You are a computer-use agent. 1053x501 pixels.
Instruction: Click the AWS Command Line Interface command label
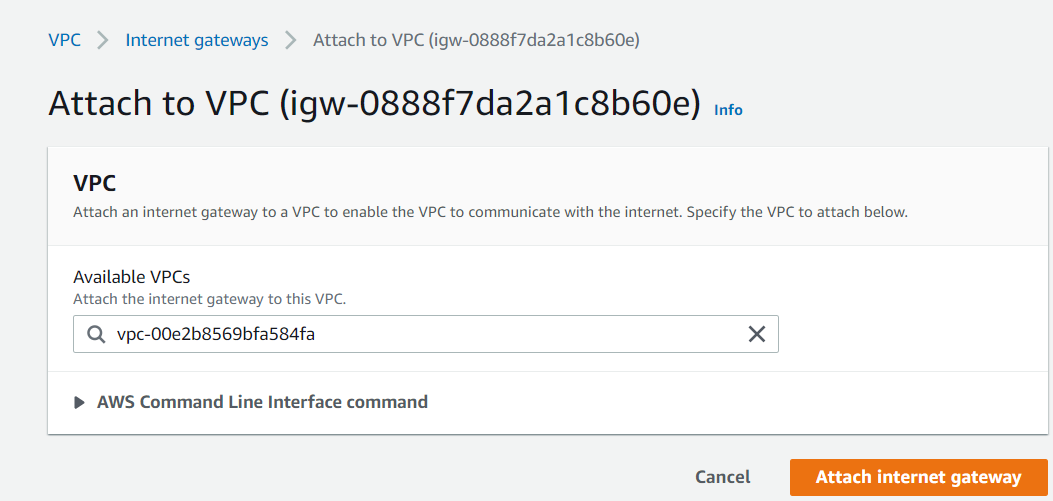coord(262,402)
